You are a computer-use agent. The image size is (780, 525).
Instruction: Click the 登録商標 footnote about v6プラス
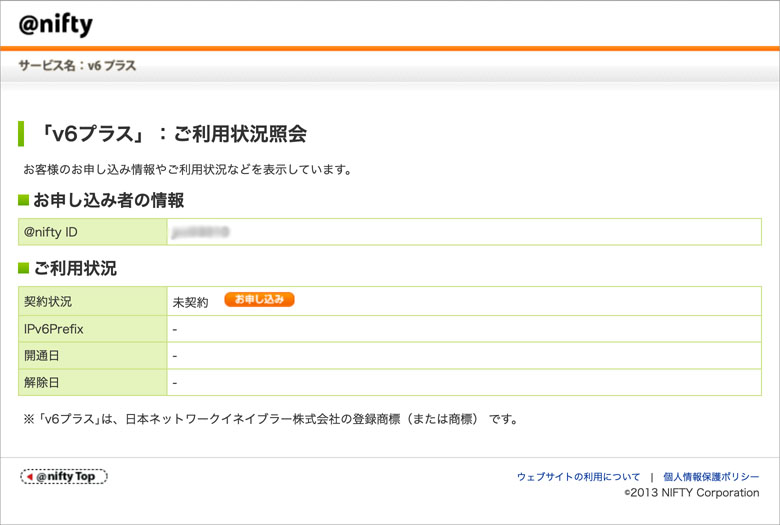click(271, 419)
